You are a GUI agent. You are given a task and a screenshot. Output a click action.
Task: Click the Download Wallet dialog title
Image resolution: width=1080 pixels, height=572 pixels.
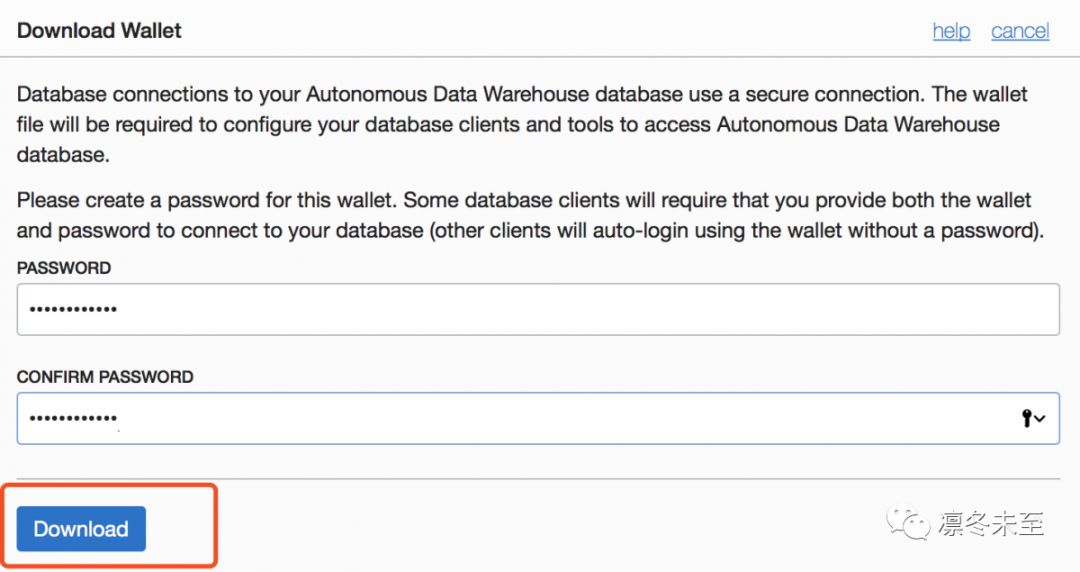[x=99, y=30]
